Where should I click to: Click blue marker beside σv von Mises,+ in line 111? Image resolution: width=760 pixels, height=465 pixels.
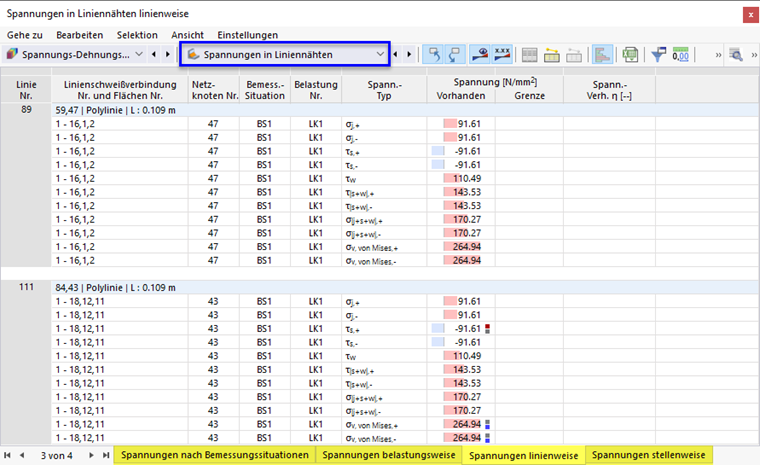pos(487,424)
